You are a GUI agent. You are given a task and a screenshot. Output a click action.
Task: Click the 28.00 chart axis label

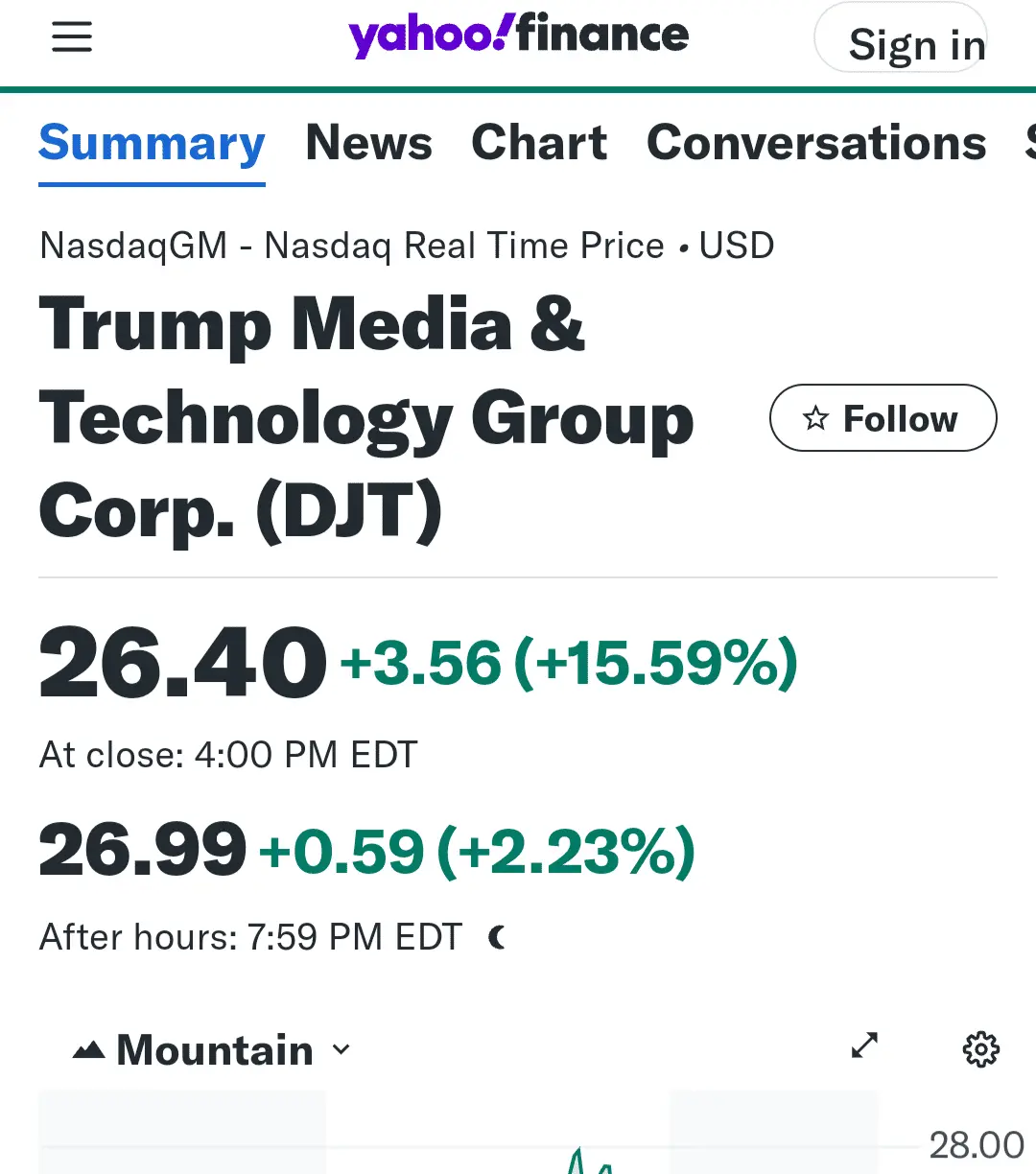[x=977, y=1145]
